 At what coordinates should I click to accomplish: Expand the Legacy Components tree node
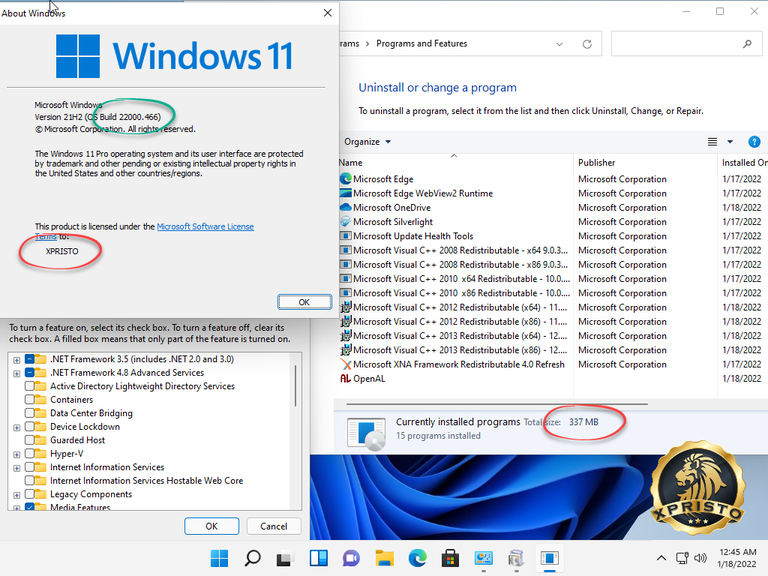click(x=17, y=495)
